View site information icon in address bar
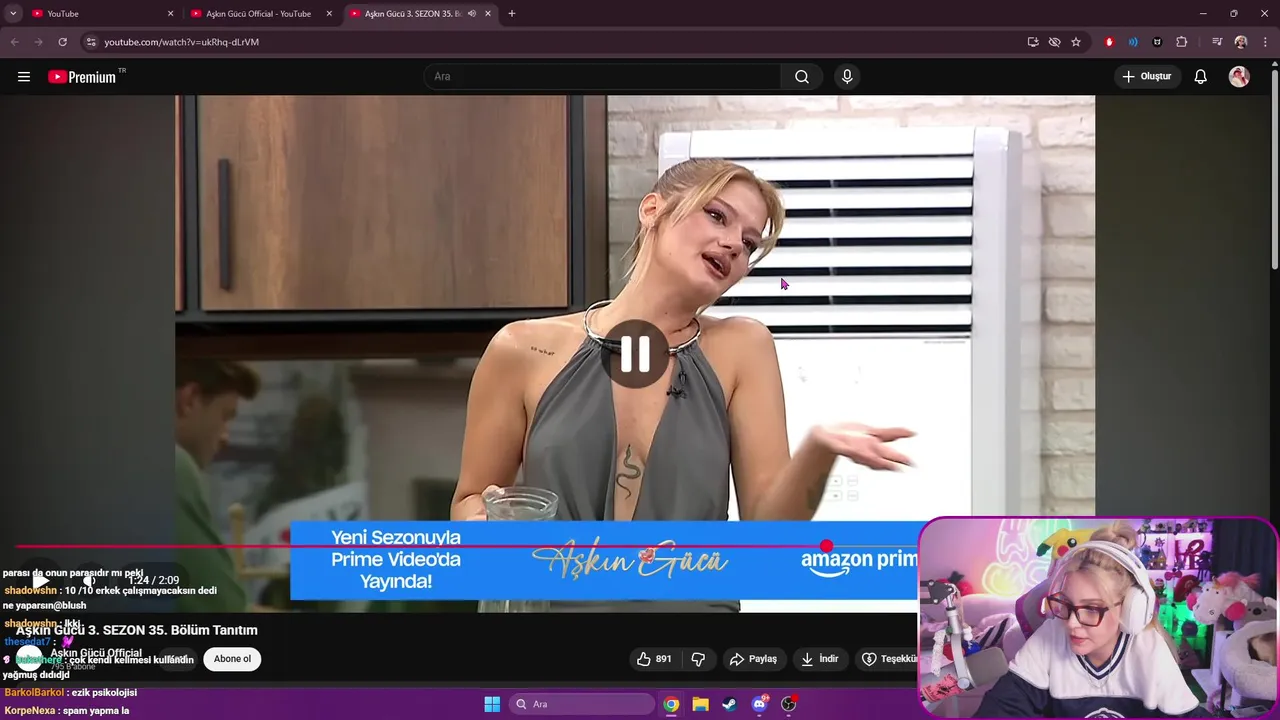 (x=91, y=42)
